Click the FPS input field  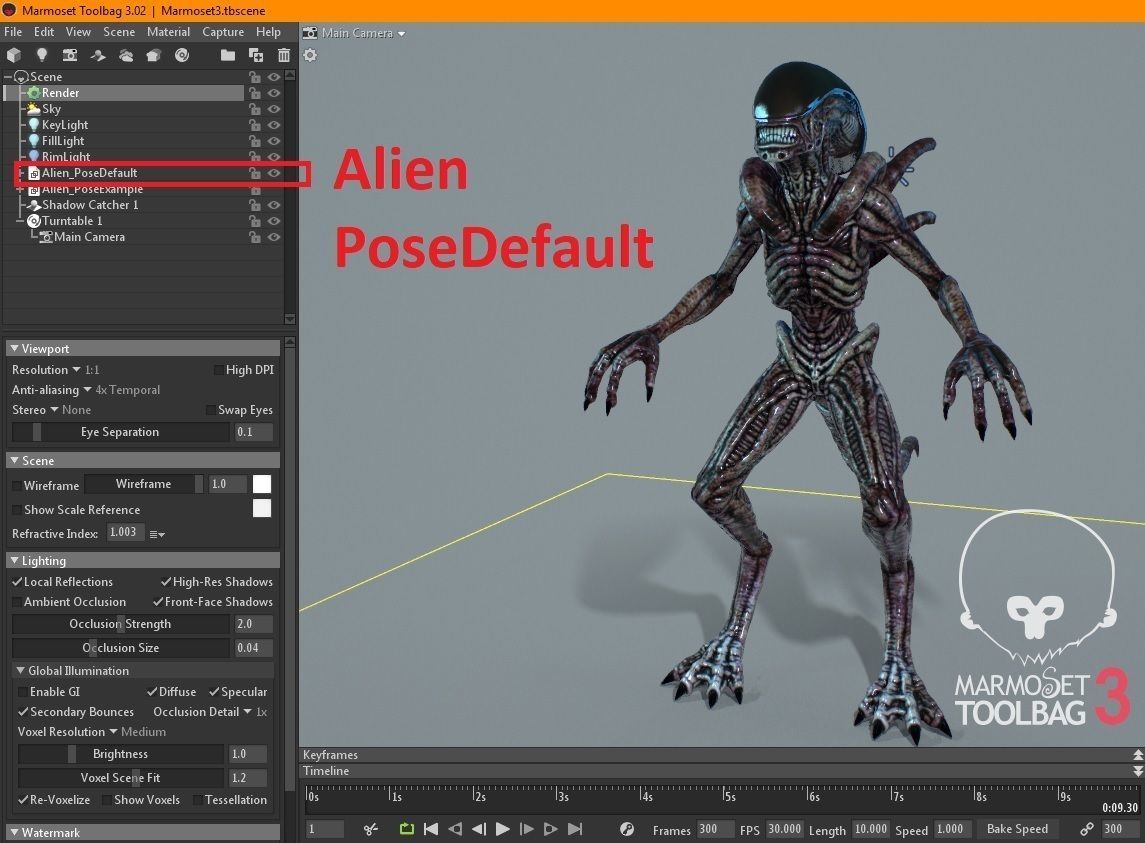[x=785, y=829]
